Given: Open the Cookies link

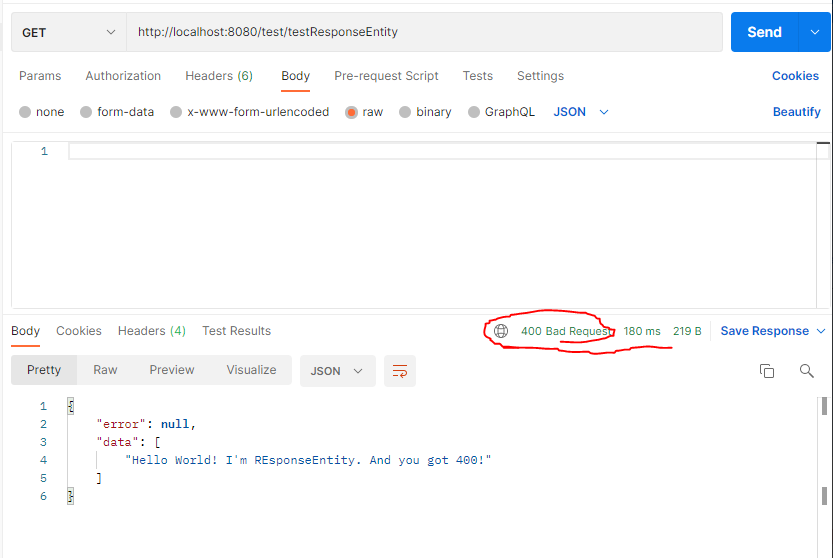Looking at the screenshot, I should coord(795,76).
